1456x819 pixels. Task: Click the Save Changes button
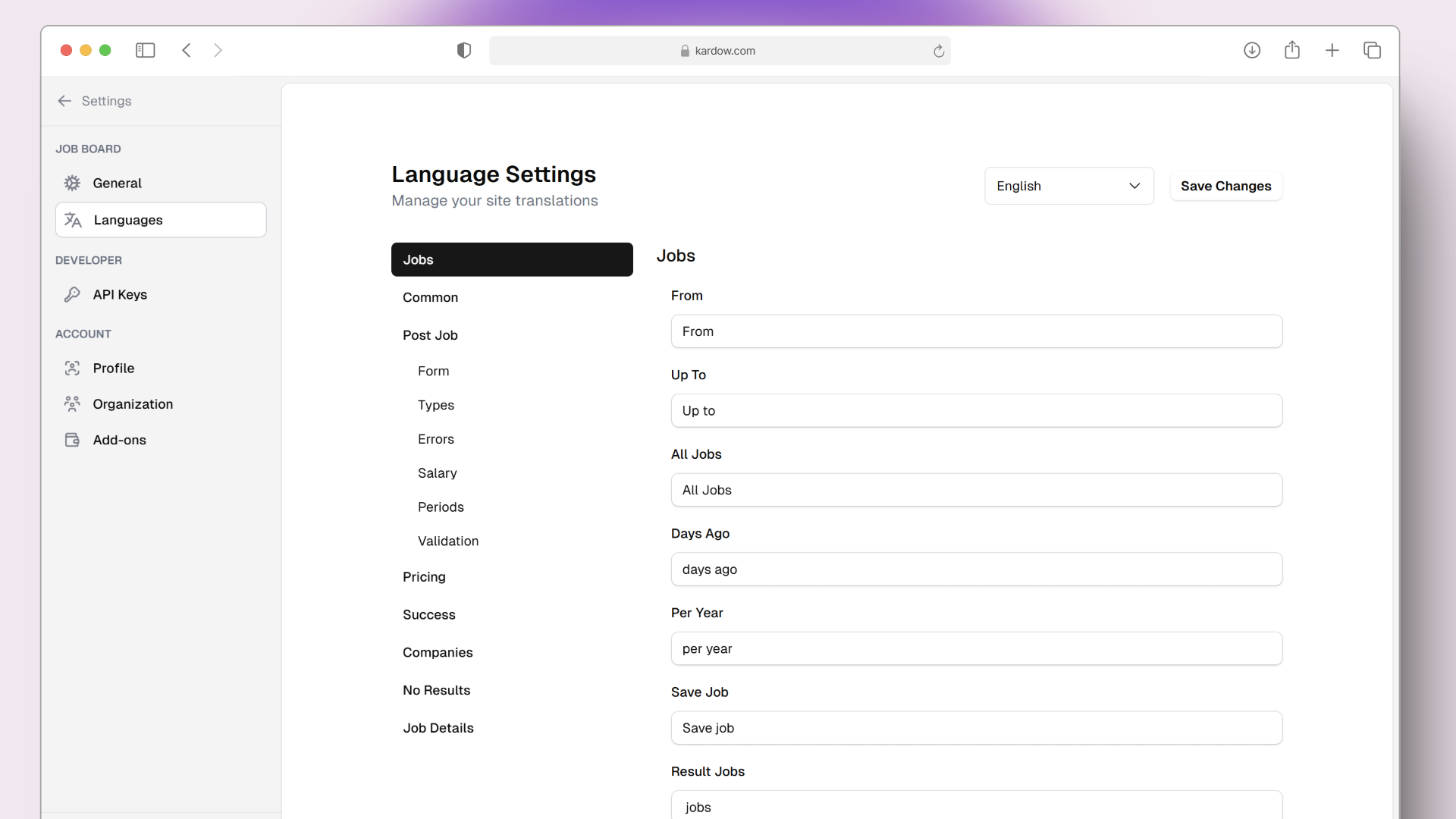pos(1225,186)
